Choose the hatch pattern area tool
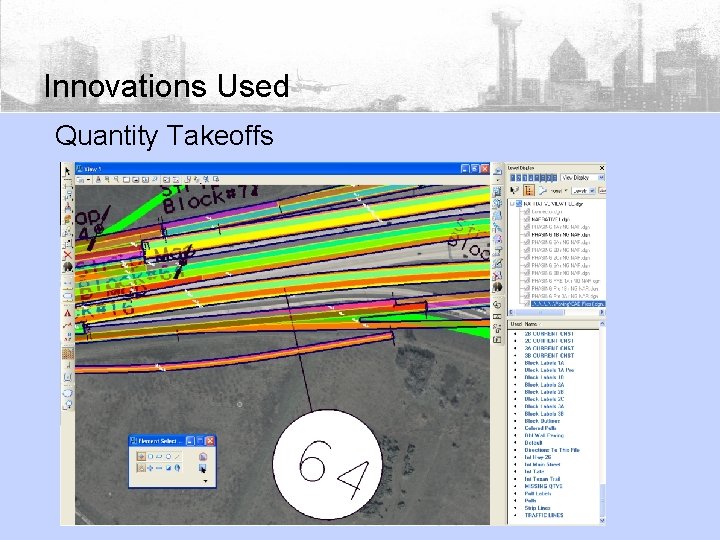Screen dimensions: 720x540 [x=68, y=354]
